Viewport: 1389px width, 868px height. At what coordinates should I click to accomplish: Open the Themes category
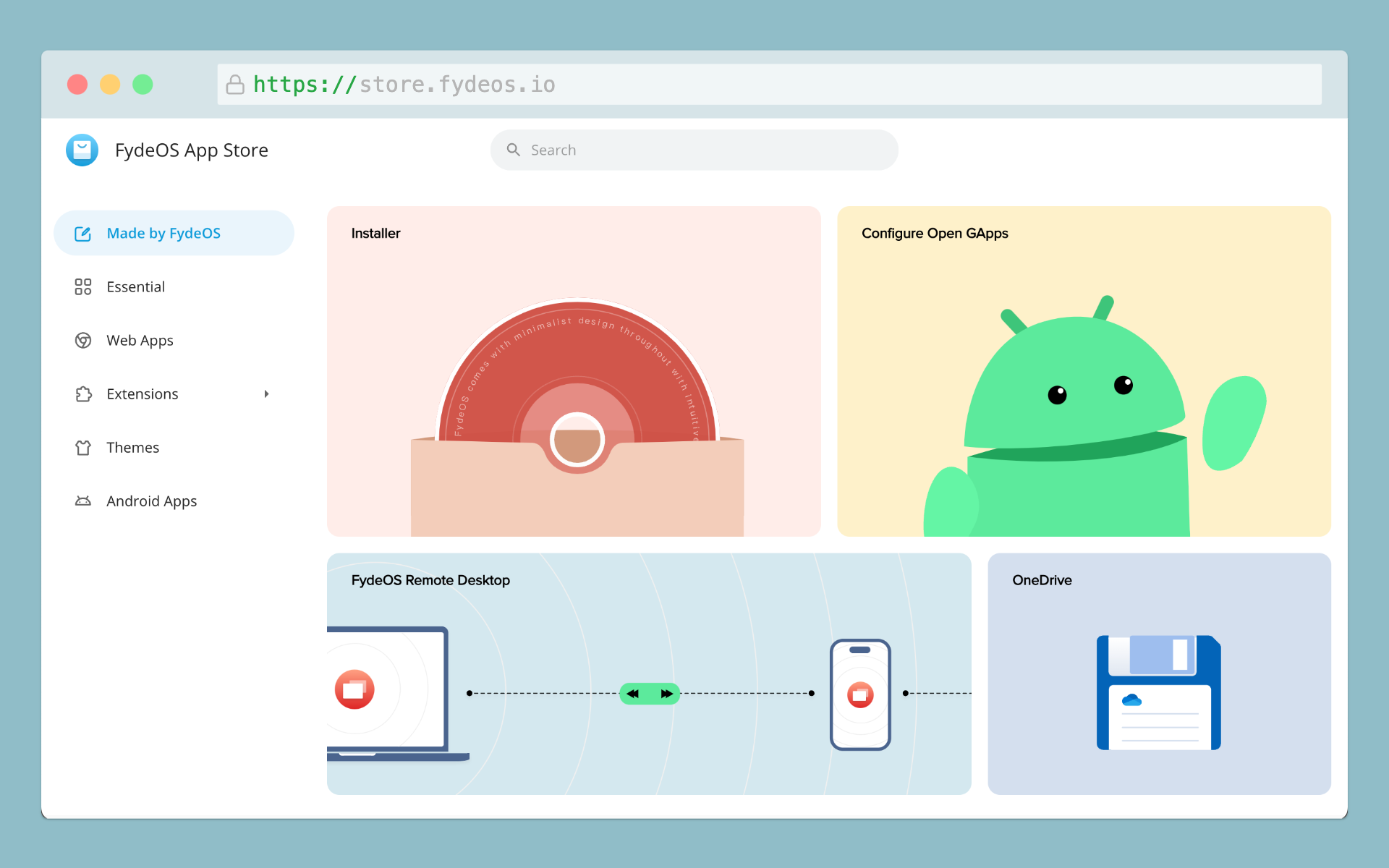[x=132, y=448]
